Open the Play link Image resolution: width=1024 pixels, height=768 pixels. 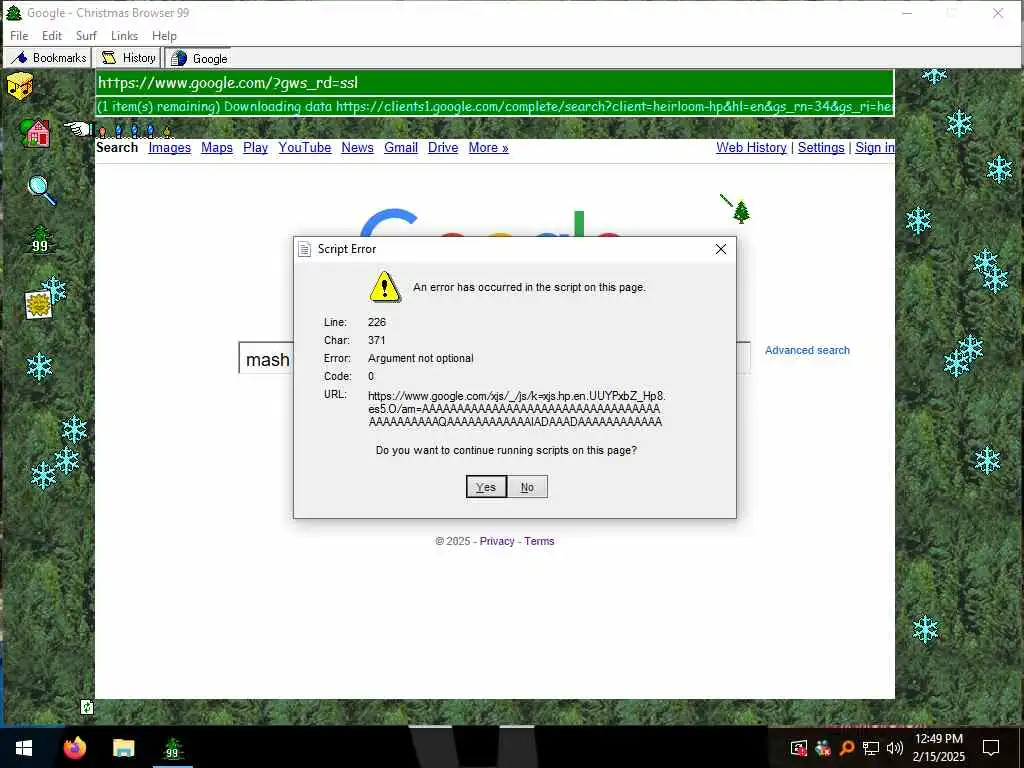255,148
